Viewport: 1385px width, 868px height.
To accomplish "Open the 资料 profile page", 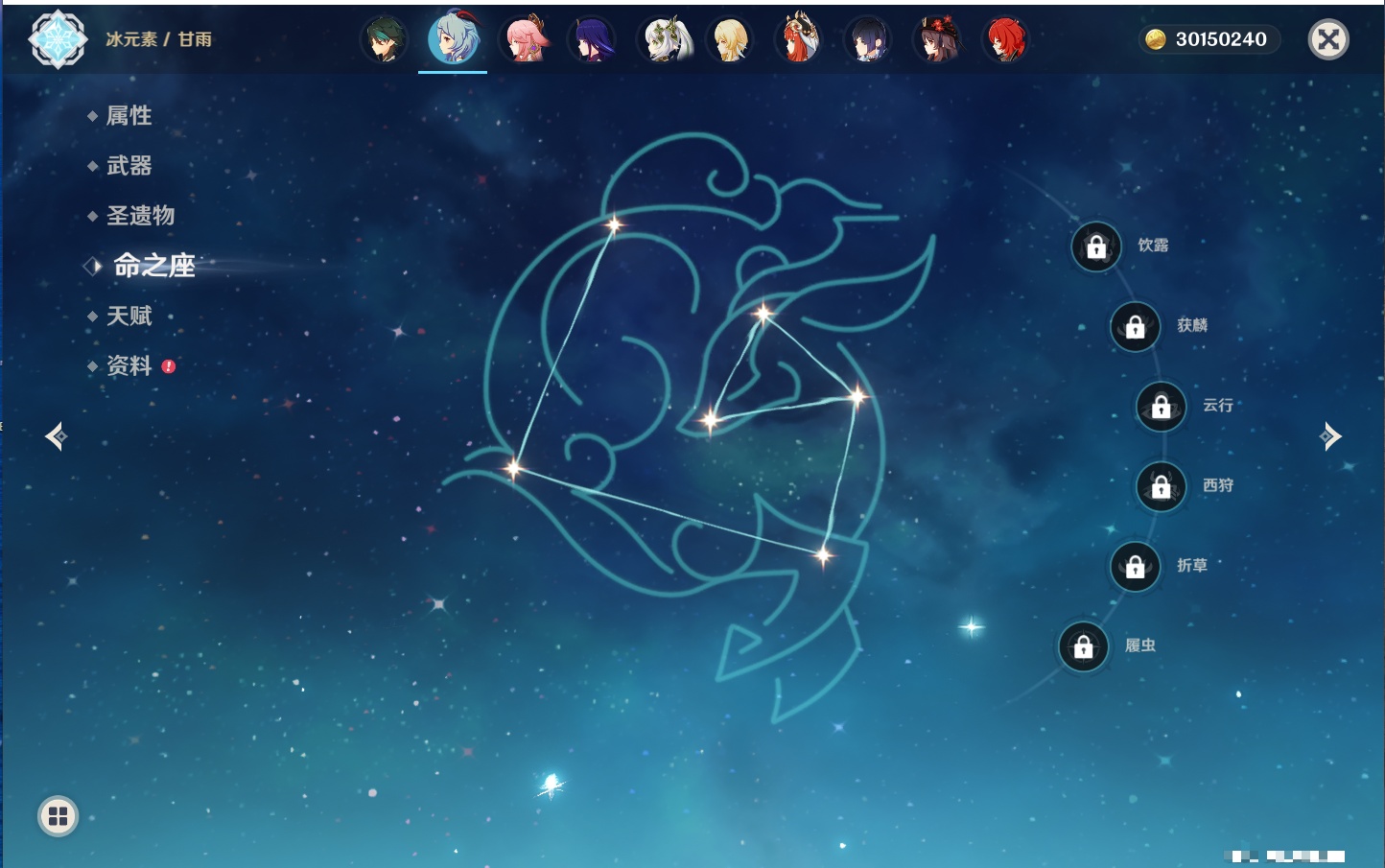I will tap(129, 365).
